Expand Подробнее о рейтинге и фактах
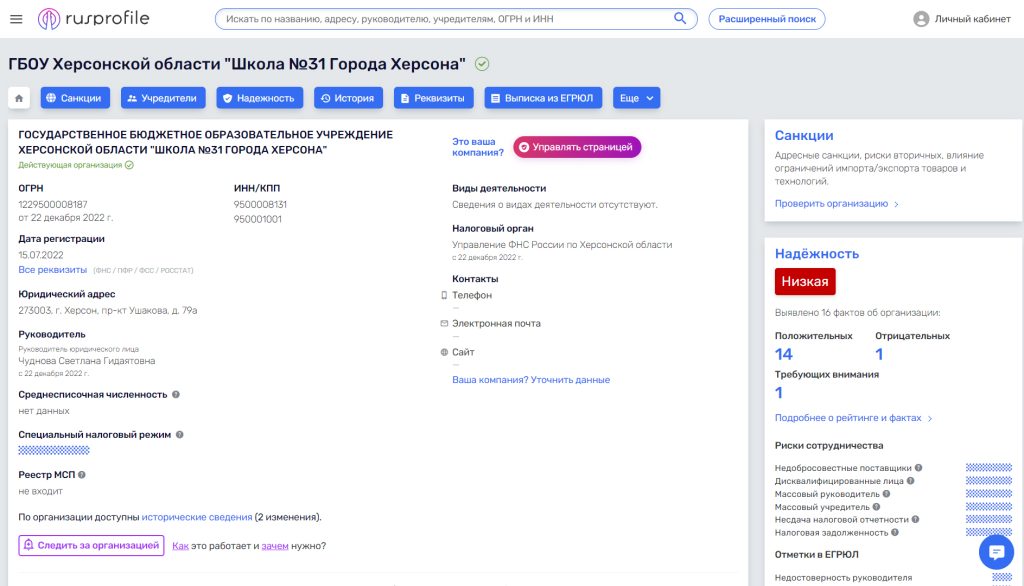 (853, 418)
